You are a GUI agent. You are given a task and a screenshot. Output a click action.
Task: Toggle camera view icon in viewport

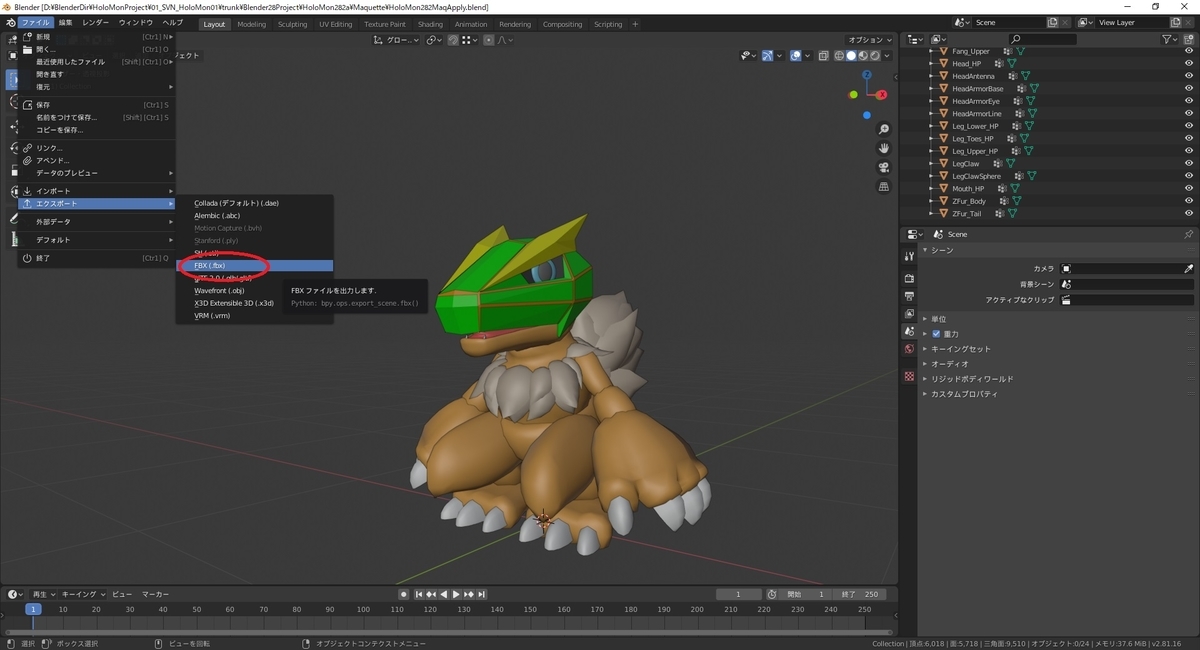coord(884,167)
